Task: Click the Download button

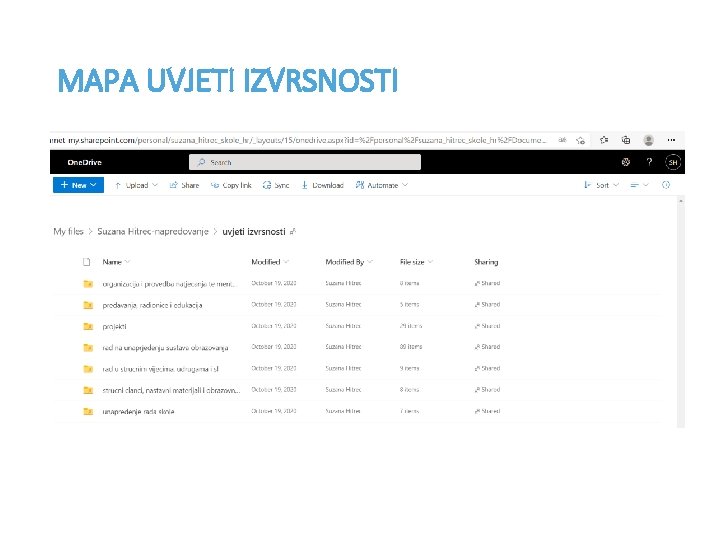Action: (x=322, y=185)
